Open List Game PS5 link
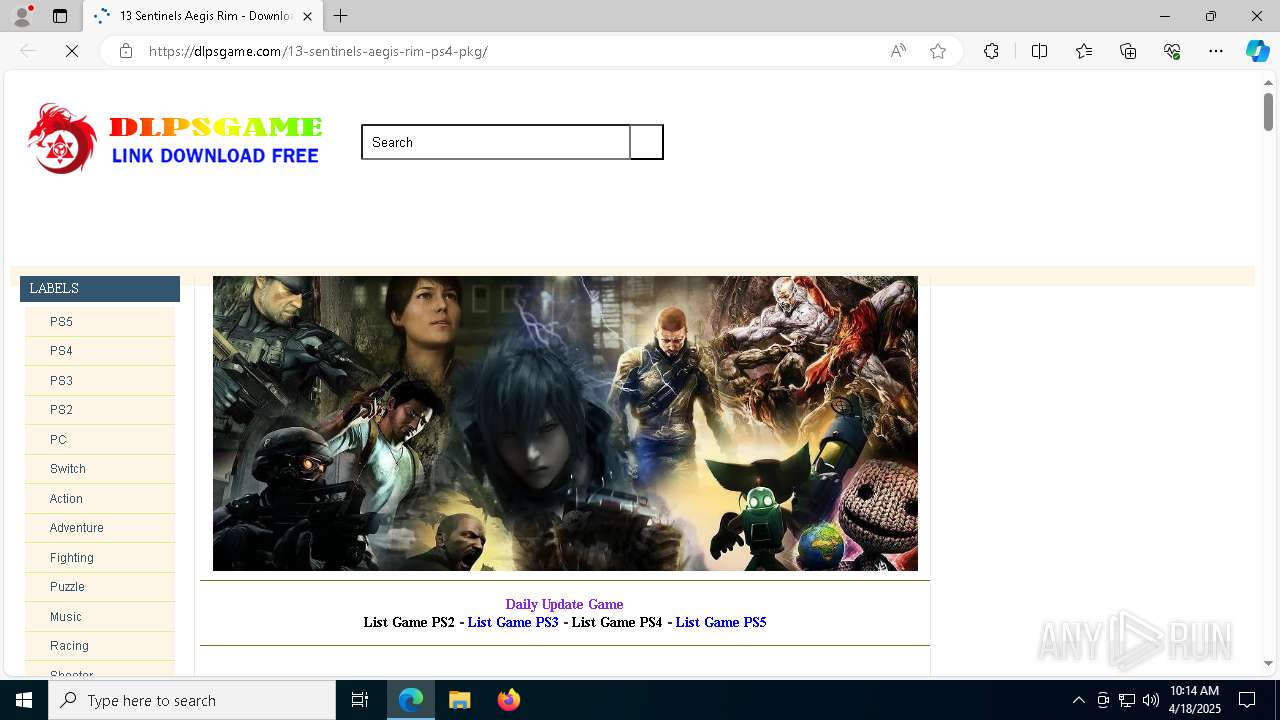Viewport: 1280px width, 720px height. [721, 622]
